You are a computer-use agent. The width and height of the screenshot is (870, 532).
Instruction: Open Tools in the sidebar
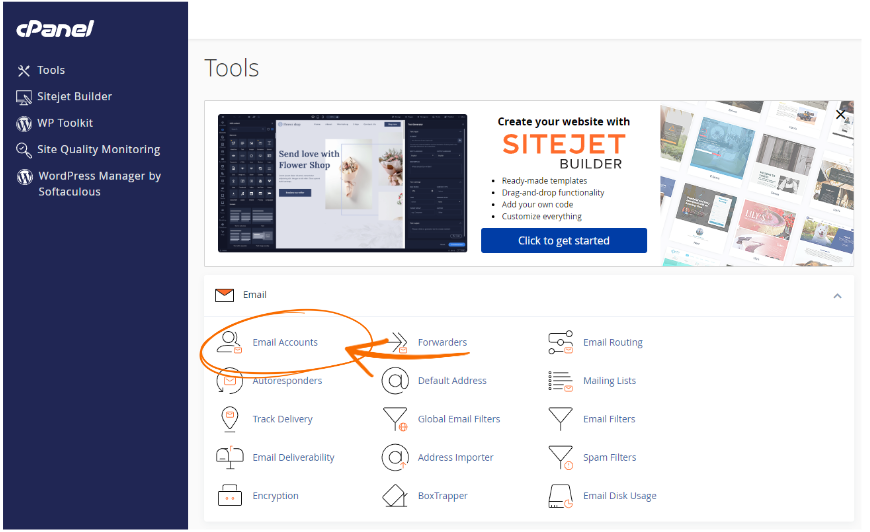tap(51, 70)
